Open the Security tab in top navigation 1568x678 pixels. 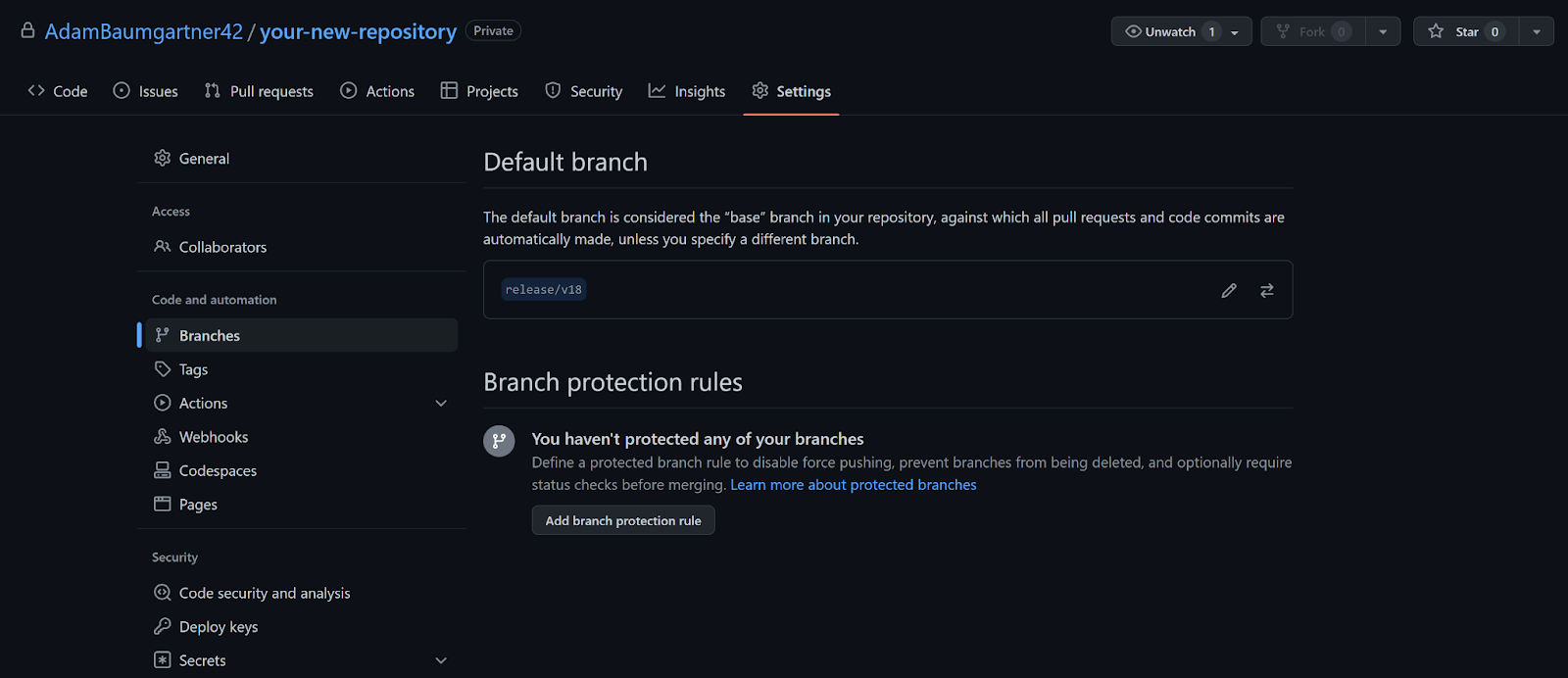(584, 91)
